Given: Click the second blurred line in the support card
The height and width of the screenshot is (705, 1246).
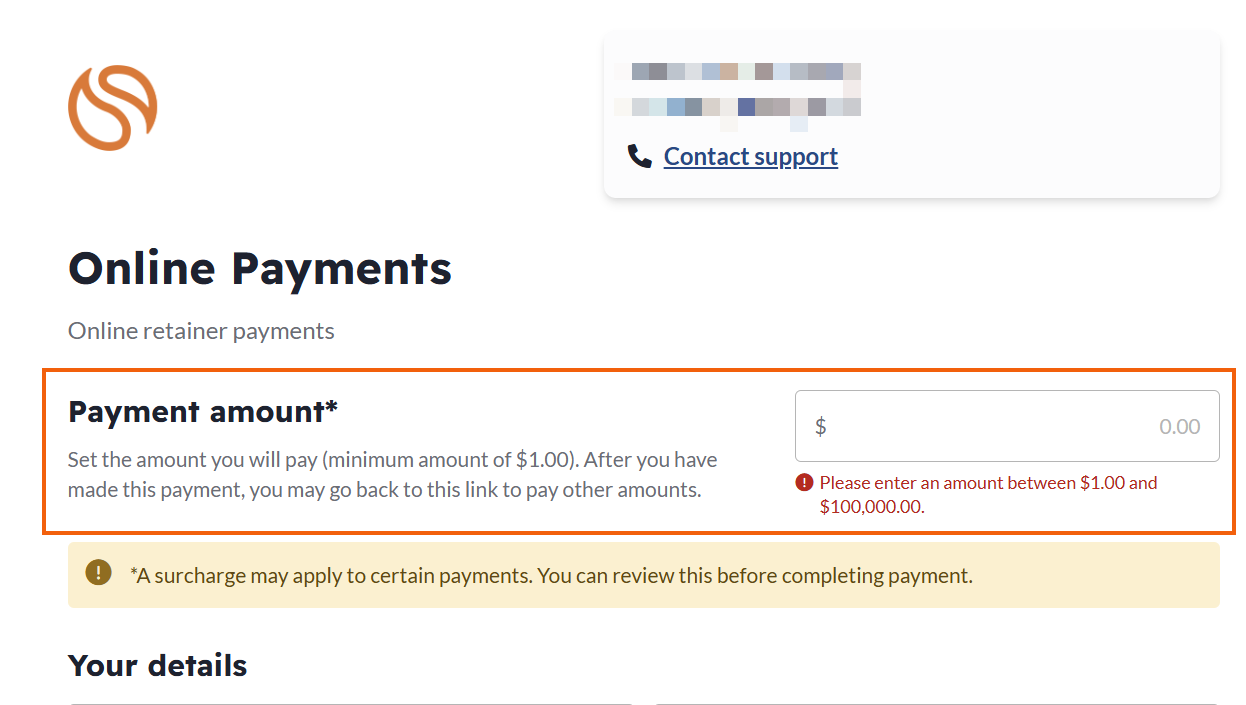Looking at the screenshot, I should pyautogui.click(x=738, y=107).
